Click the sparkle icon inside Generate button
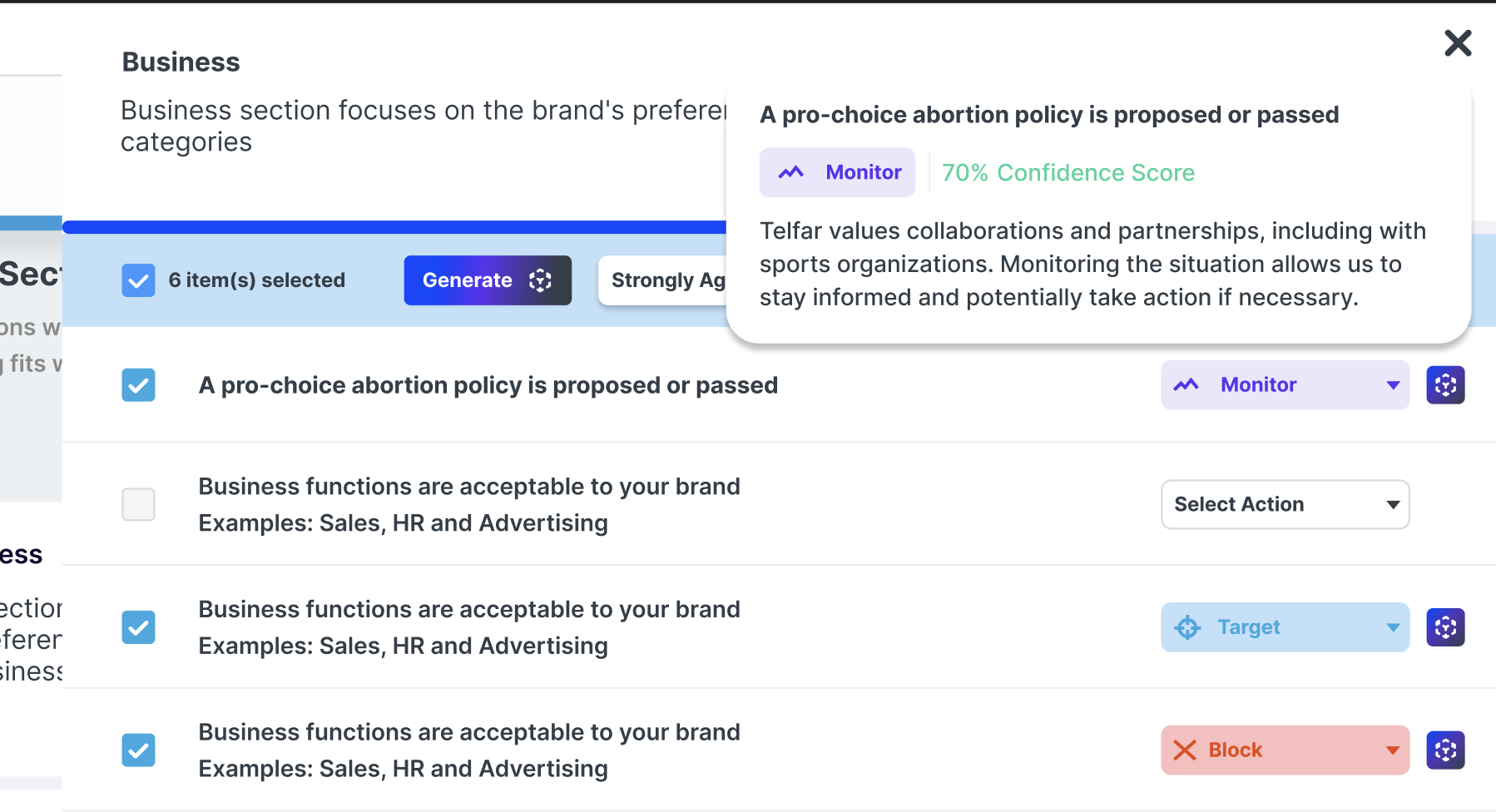Viewport: 1496px width, 812px height. [x=540, y=280]
